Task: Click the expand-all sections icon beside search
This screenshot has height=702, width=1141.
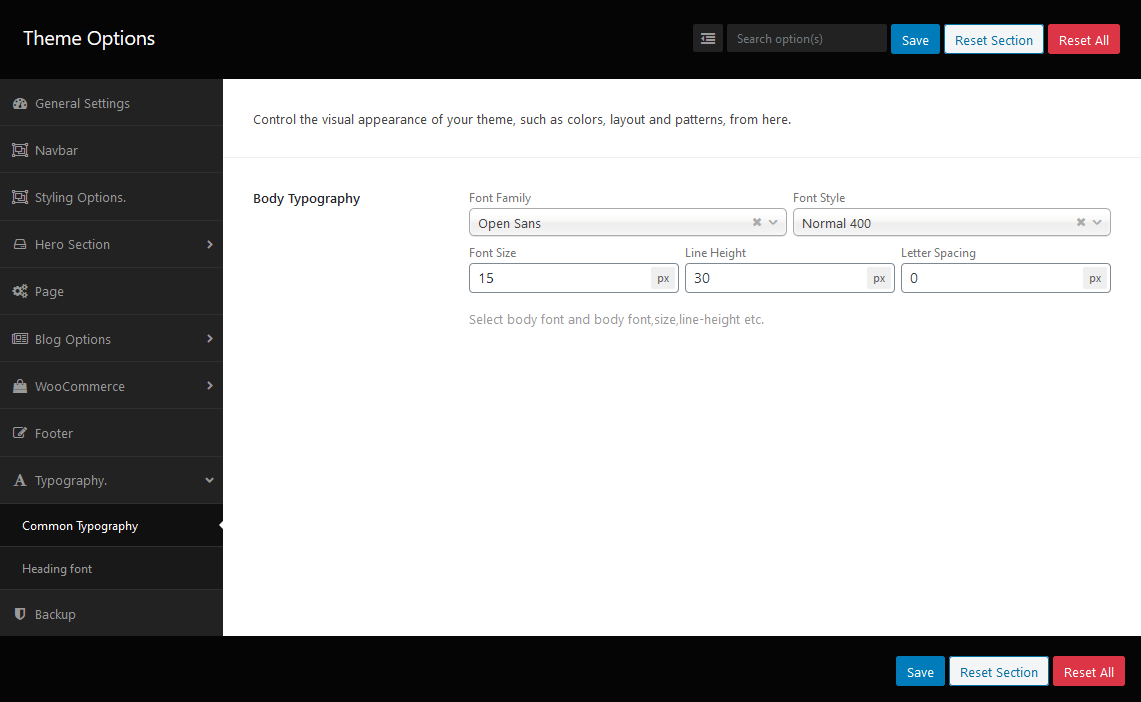Action: [708, 39]
